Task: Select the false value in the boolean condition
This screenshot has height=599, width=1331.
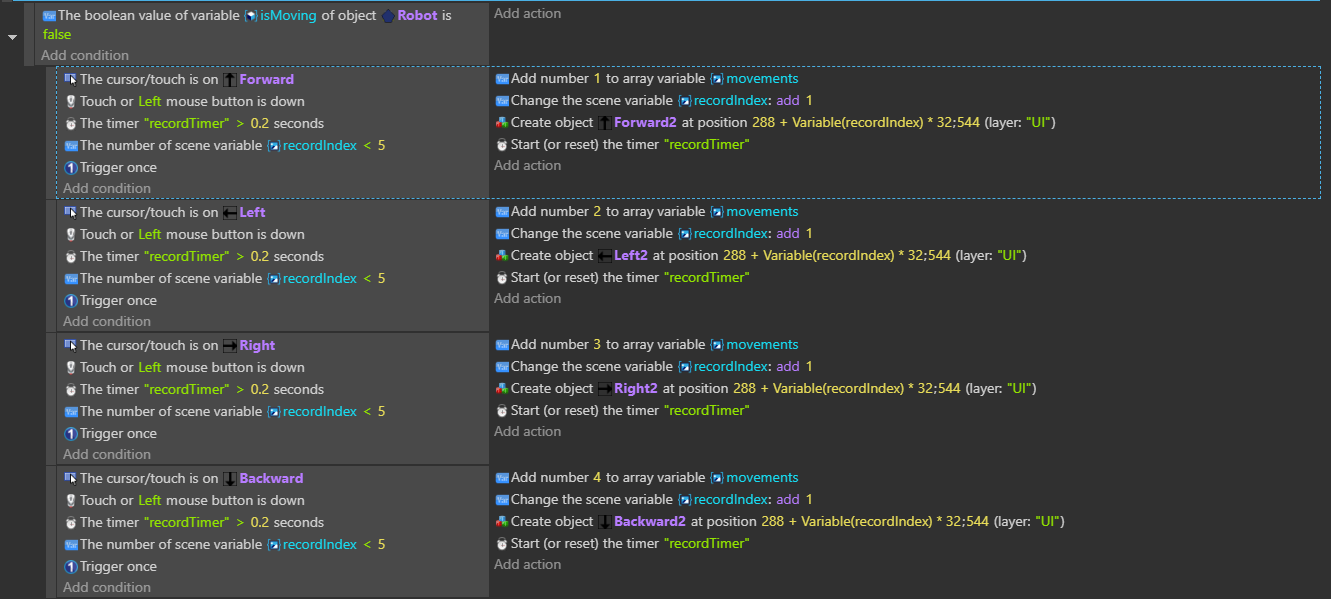Action: 56,33
